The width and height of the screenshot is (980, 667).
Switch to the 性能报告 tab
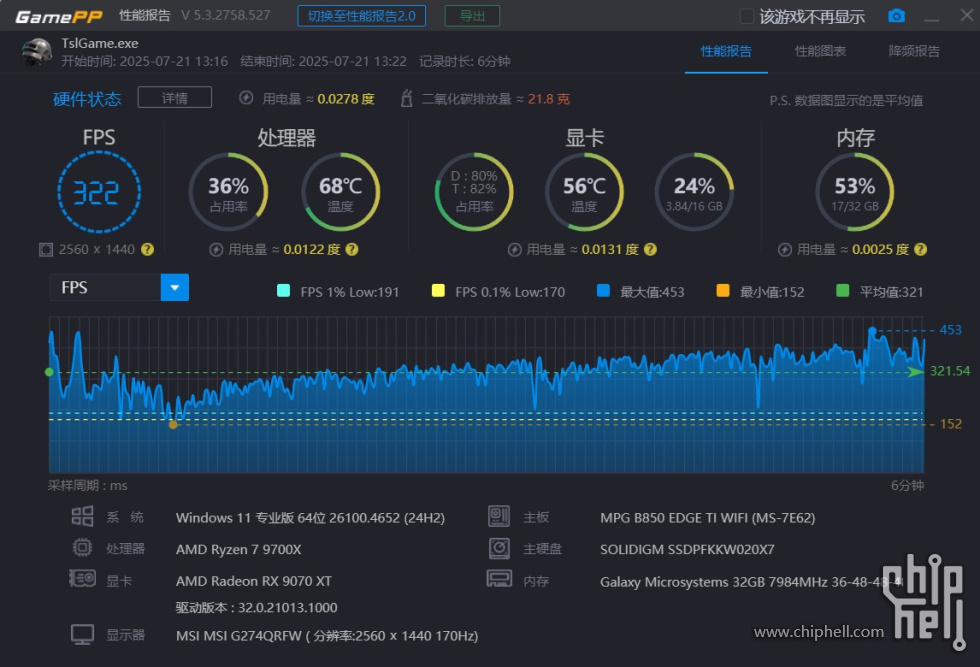(726, 51)
